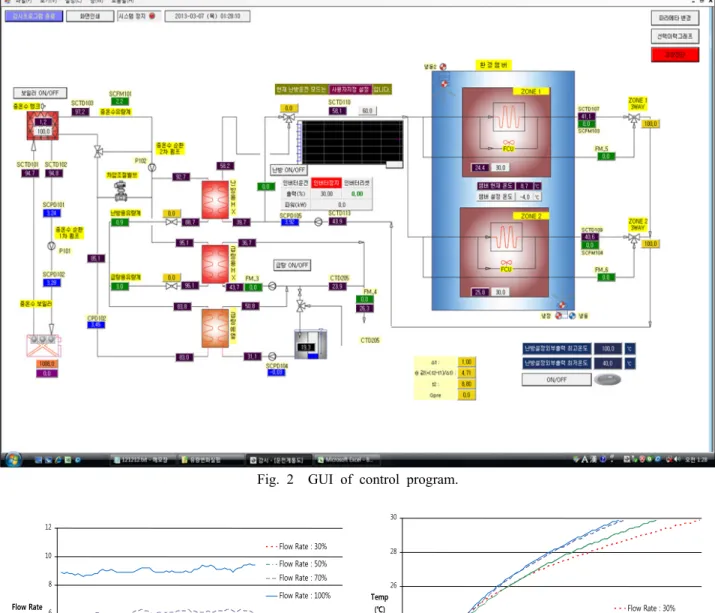715x613 pixels.
Task: Click the pump symbol above SCPD104
Action: pyautogui.click(x=272, y=356)
